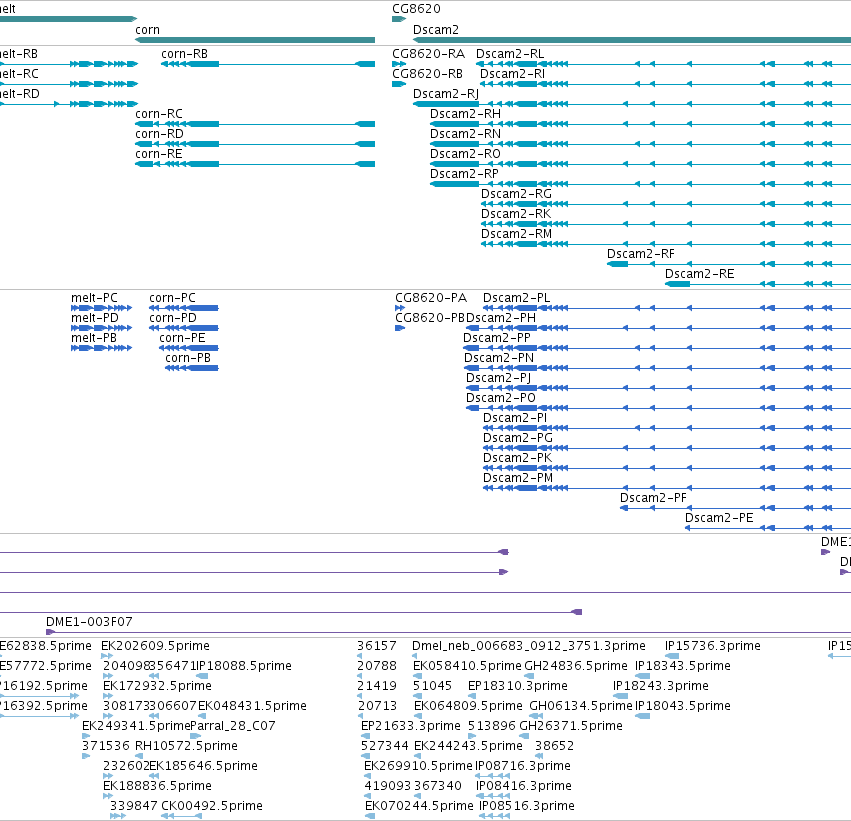Select the IP18088.5prime EST label
The width and height of the screenshot is (851, 821).
coord(244,666)
